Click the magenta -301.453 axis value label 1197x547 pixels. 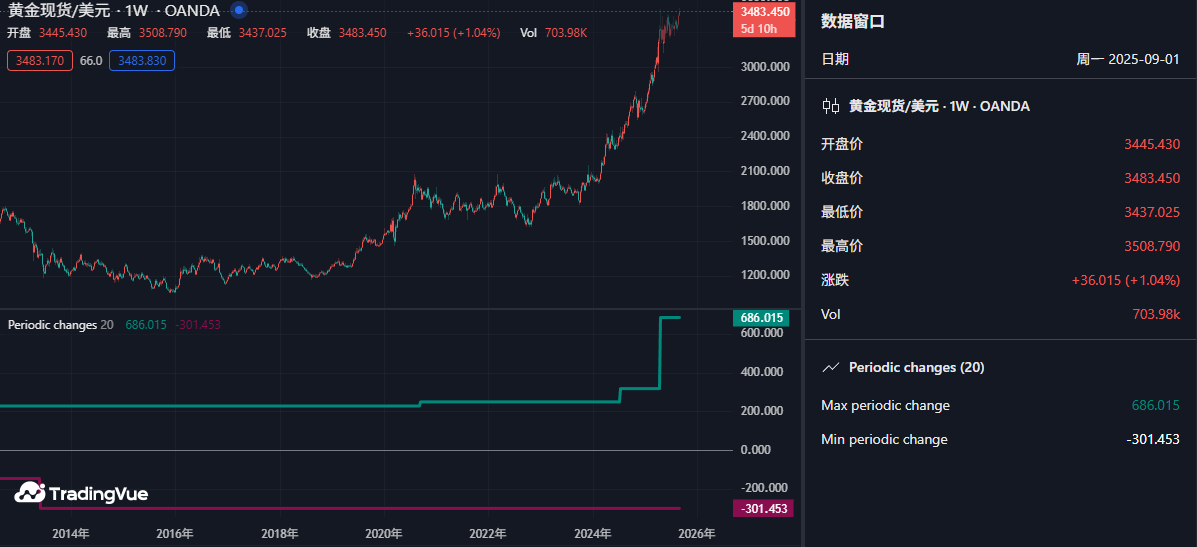[762, 509]
